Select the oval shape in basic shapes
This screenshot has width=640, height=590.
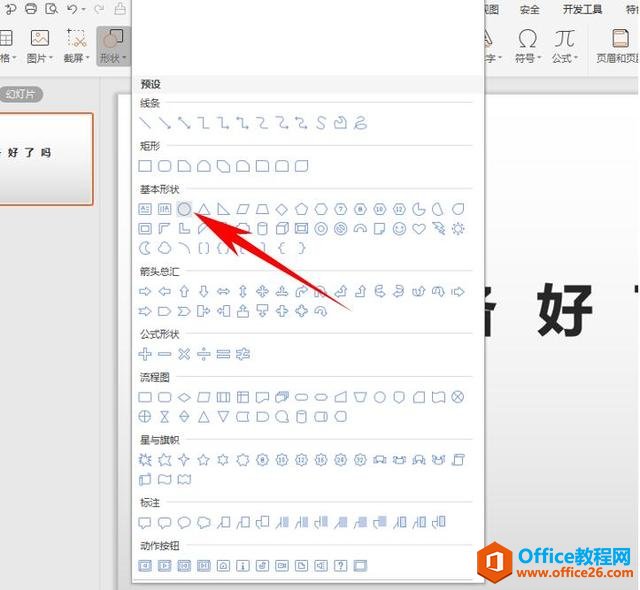point(184,209)
